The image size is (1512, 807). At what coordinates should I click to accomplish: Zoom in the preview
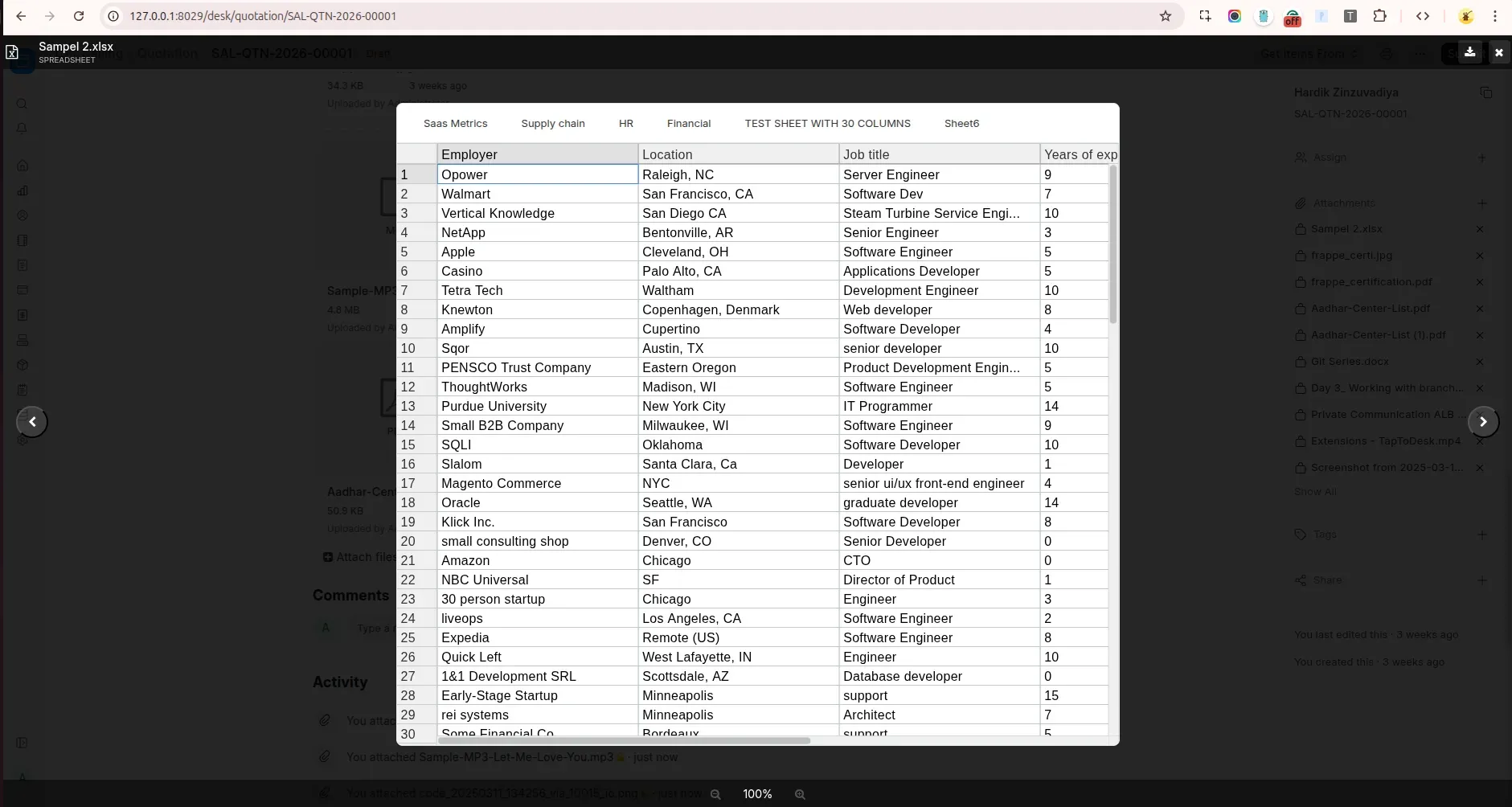point(800,794)
